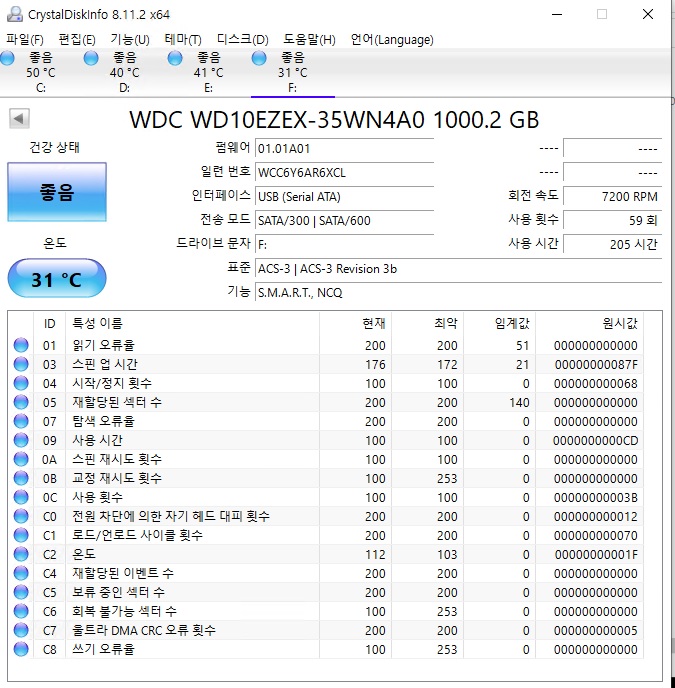Select raw value 0000000000CD
The height and width of the screenshot is (688, 675).
(596, 441)
